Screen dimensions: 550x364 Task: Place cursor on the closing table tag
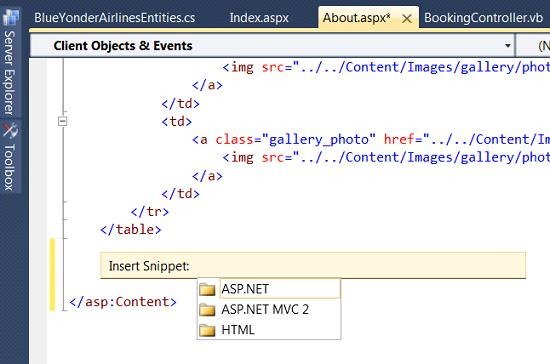[x=130, y=230]
